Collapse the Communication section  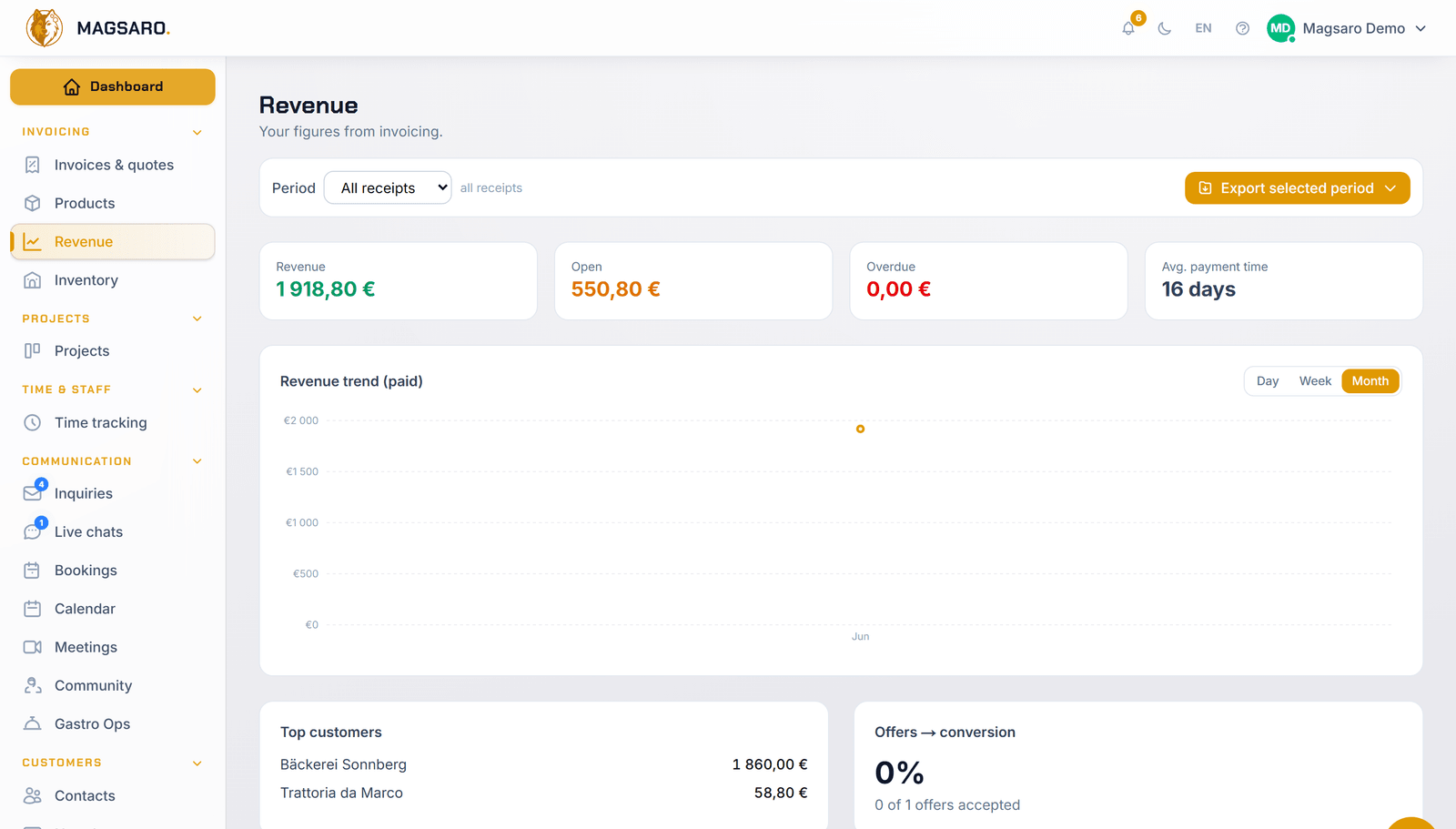click(x=197, y=461)
